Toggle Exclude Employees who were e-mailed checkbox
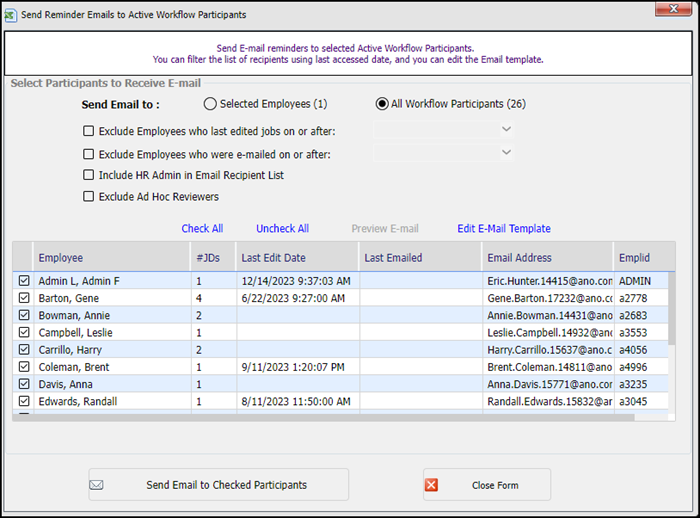This screenshot has height=518, width=700. pos(89,154)
